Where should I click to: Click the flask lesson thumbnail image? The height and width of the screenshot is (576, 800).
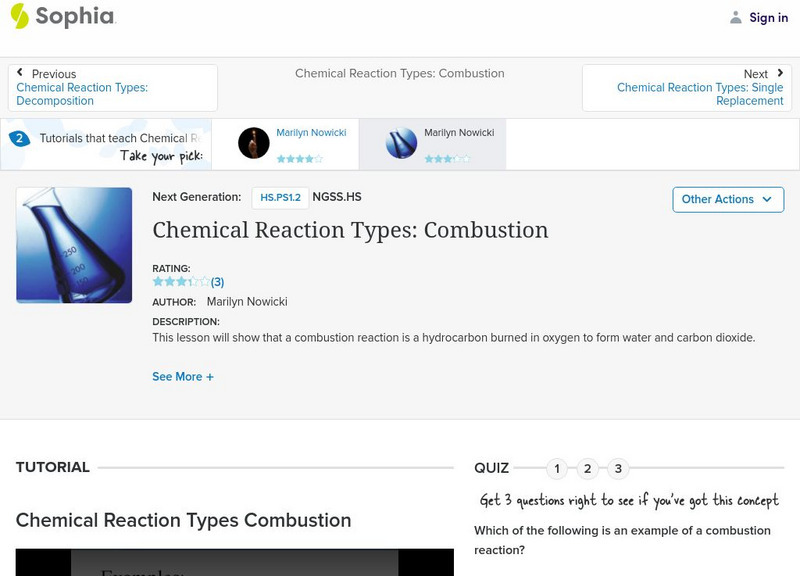coord(74,245)
